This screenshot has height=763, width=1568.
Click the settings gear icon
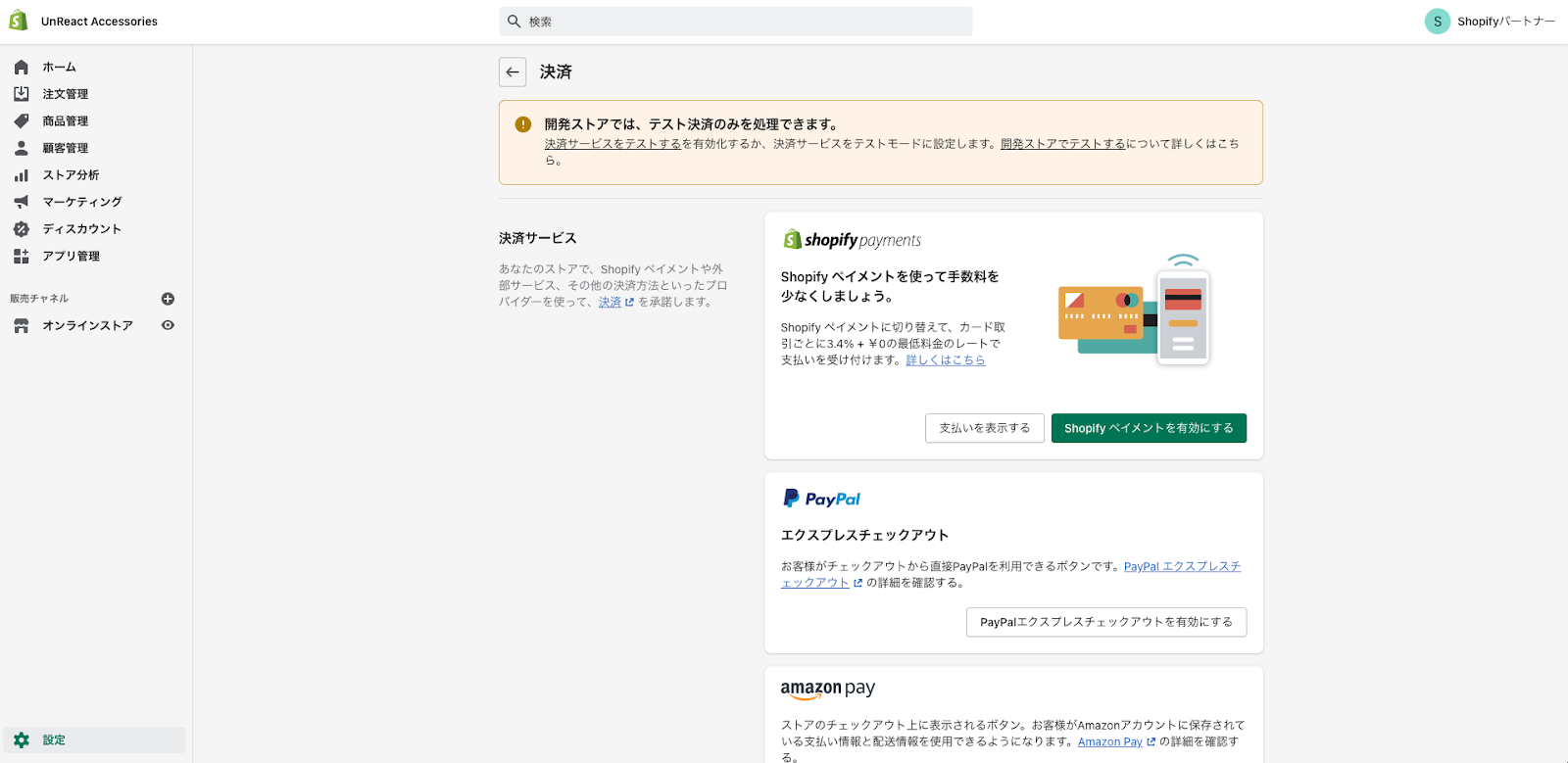click(x=22, y=740)
